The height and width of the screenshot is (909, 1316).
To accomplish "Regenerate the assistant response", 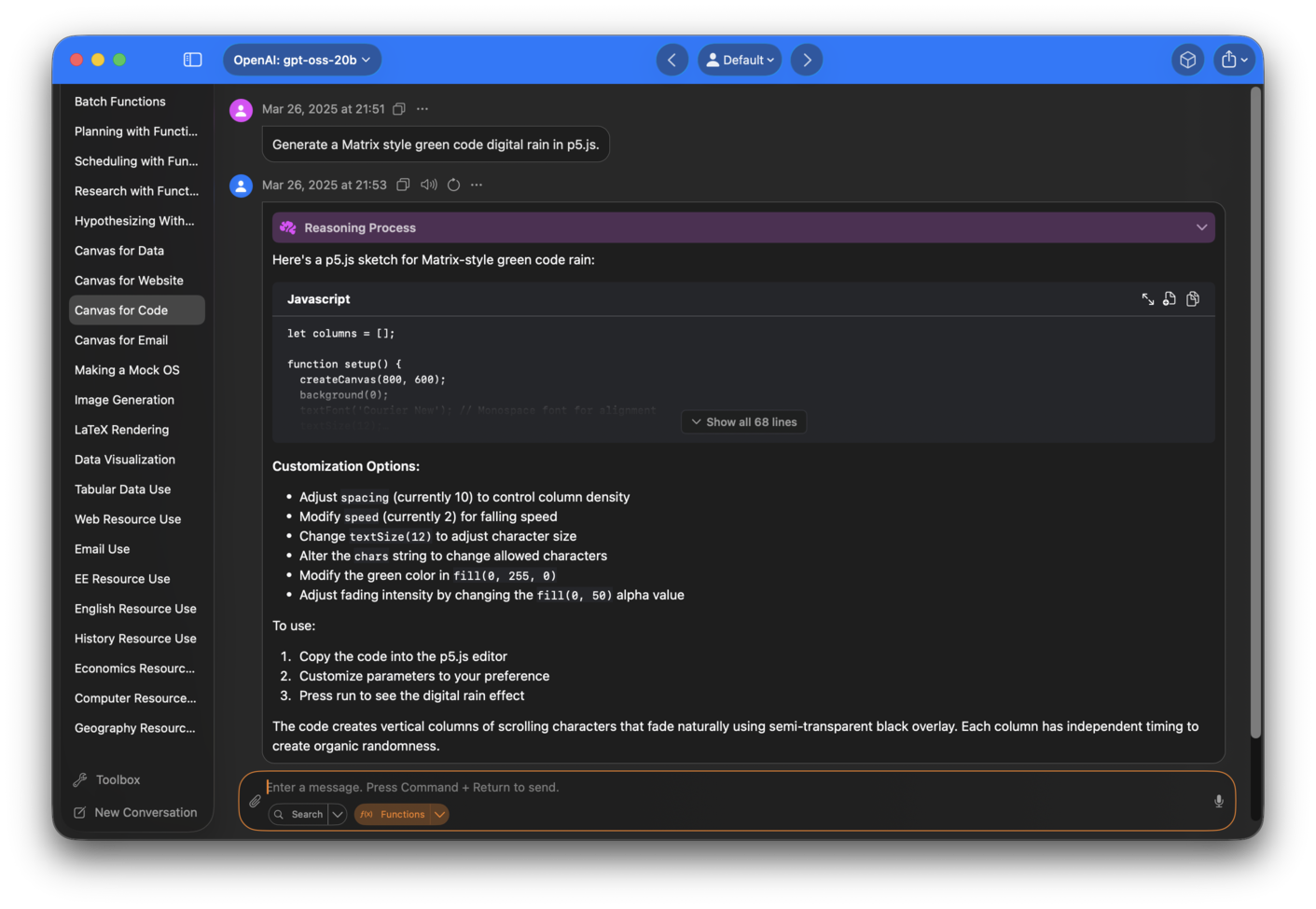I will (454, 185).
